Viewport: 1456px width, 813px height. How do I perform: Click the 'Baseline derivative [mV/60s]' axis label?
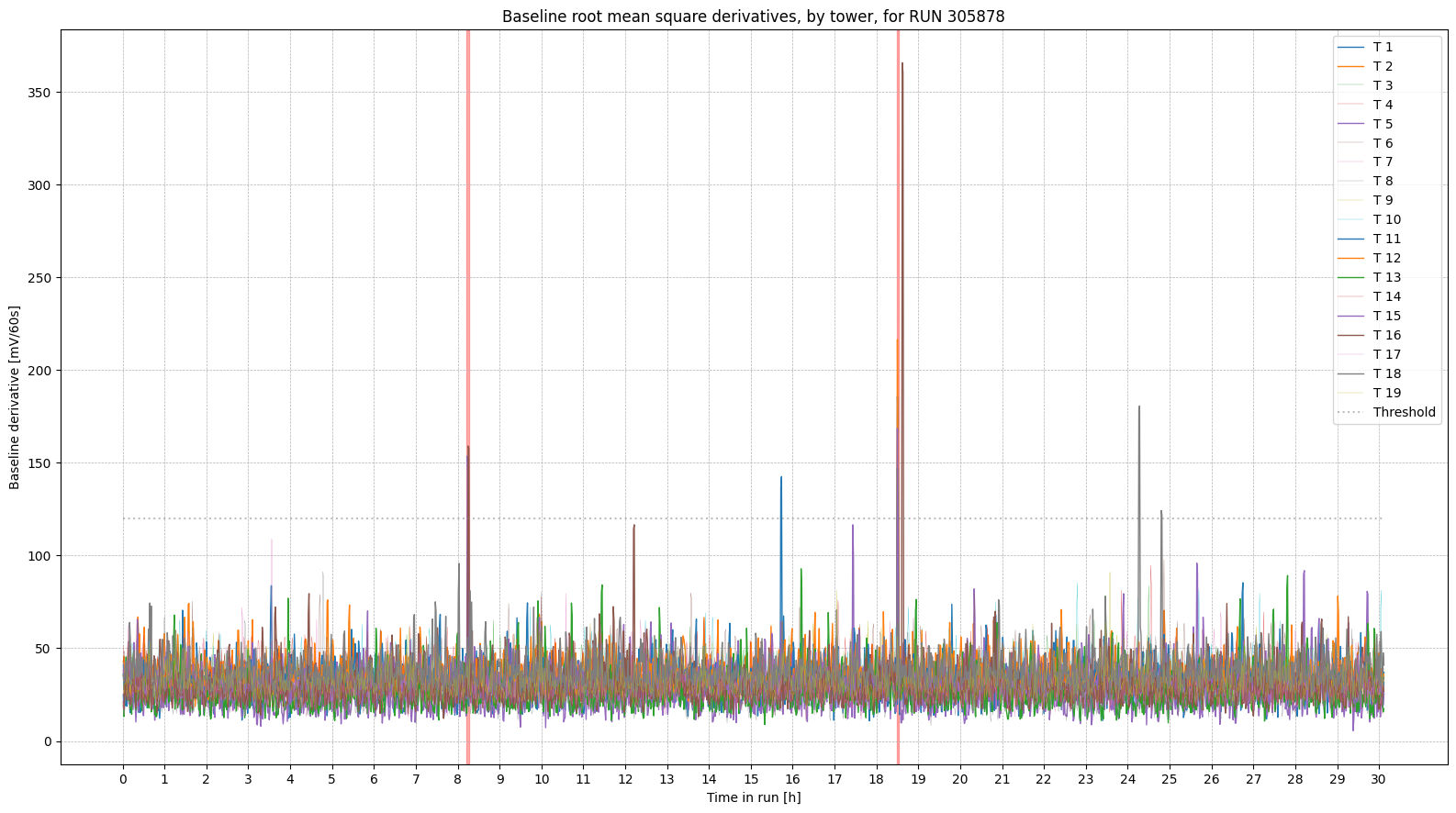(x=15, y=396)
